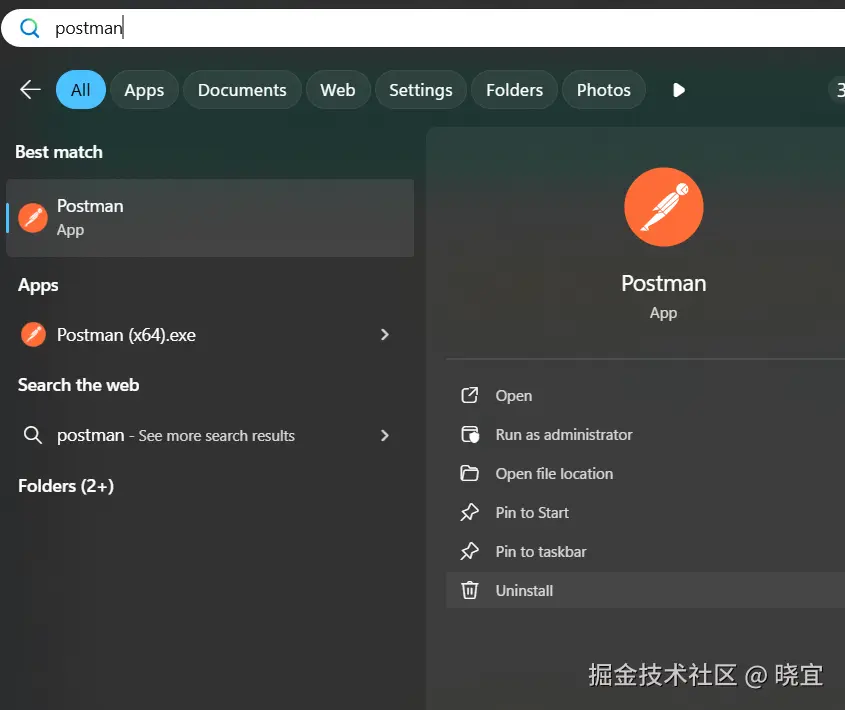The image size is (845, 710).
Task: Click the folder icon next to Open file location
Action: (469, 473)
